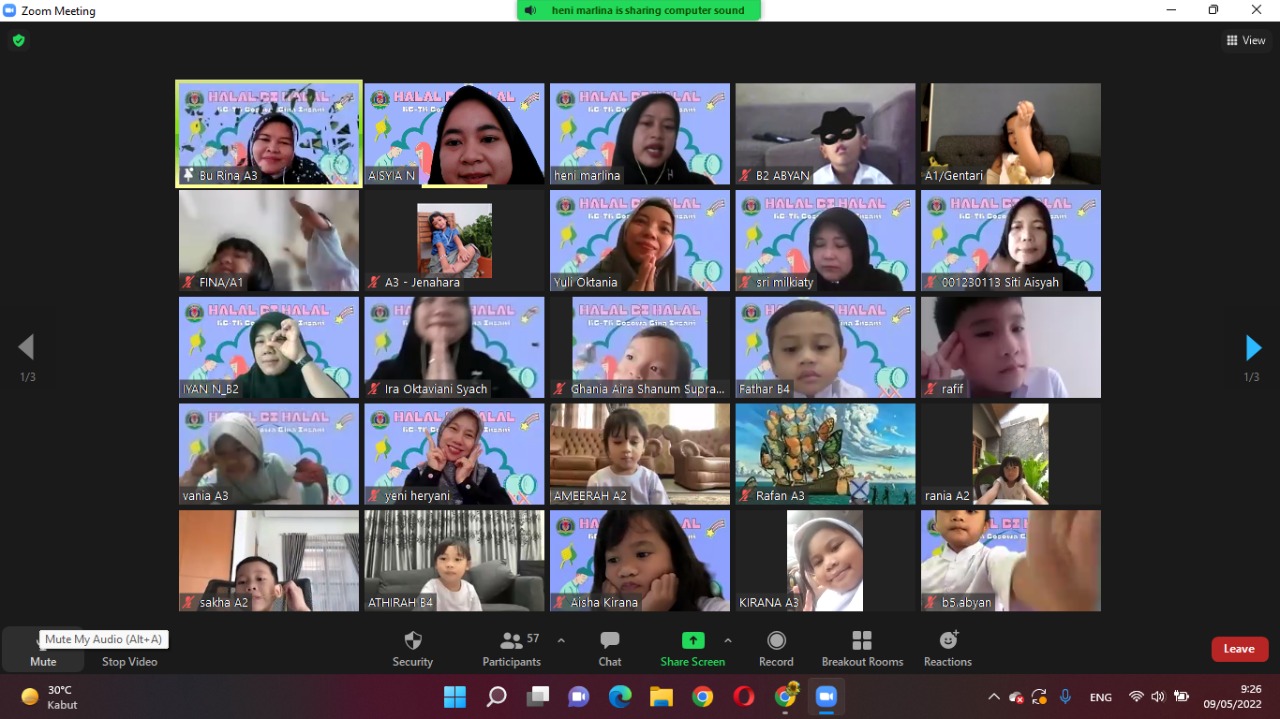This screenshot has height=719, width=1280.
Task: Expand the Share Screen caret options
Action: [727, 641]
